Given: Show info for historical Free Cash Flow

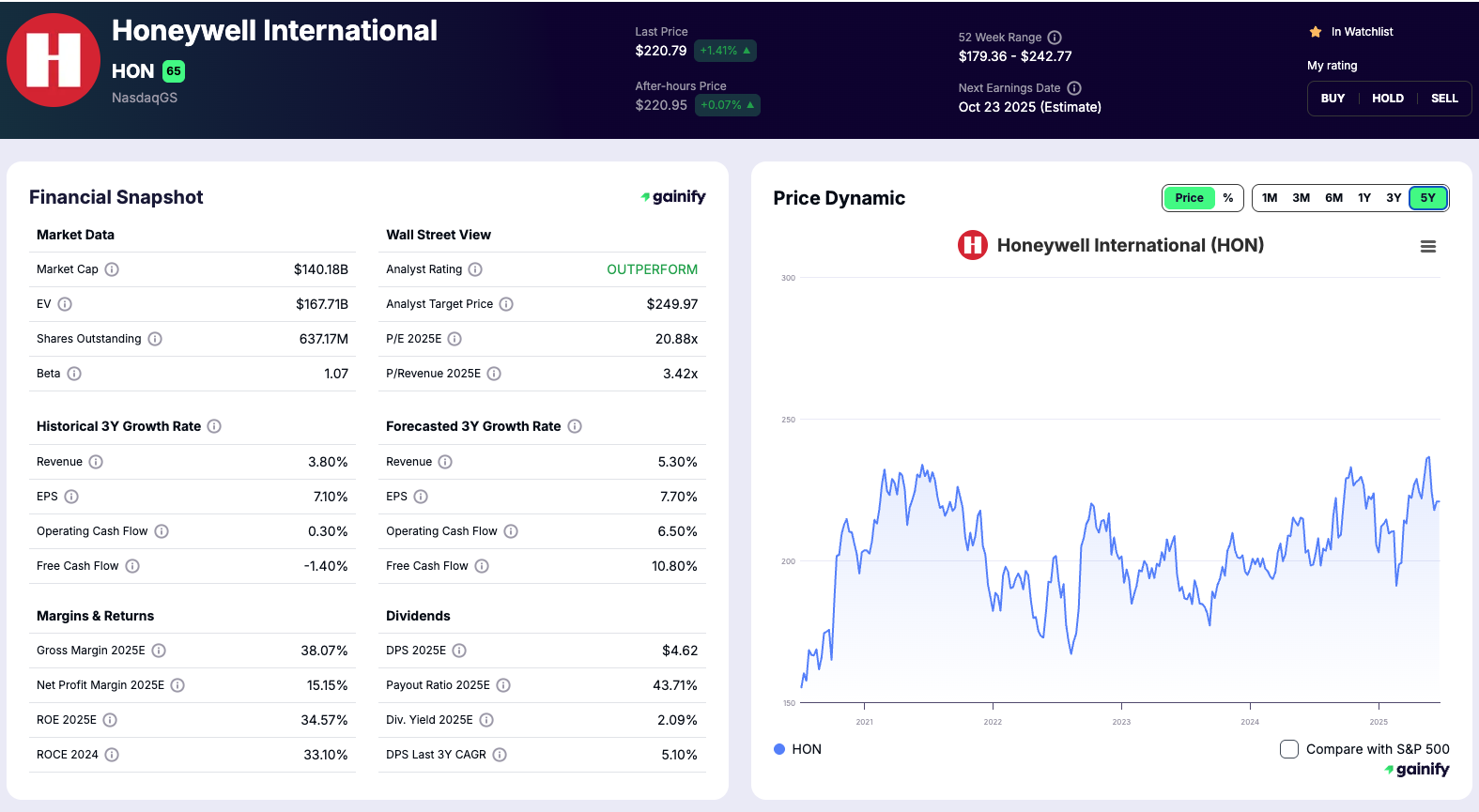Looking at the screenshot, I should [x=132, y=566].
